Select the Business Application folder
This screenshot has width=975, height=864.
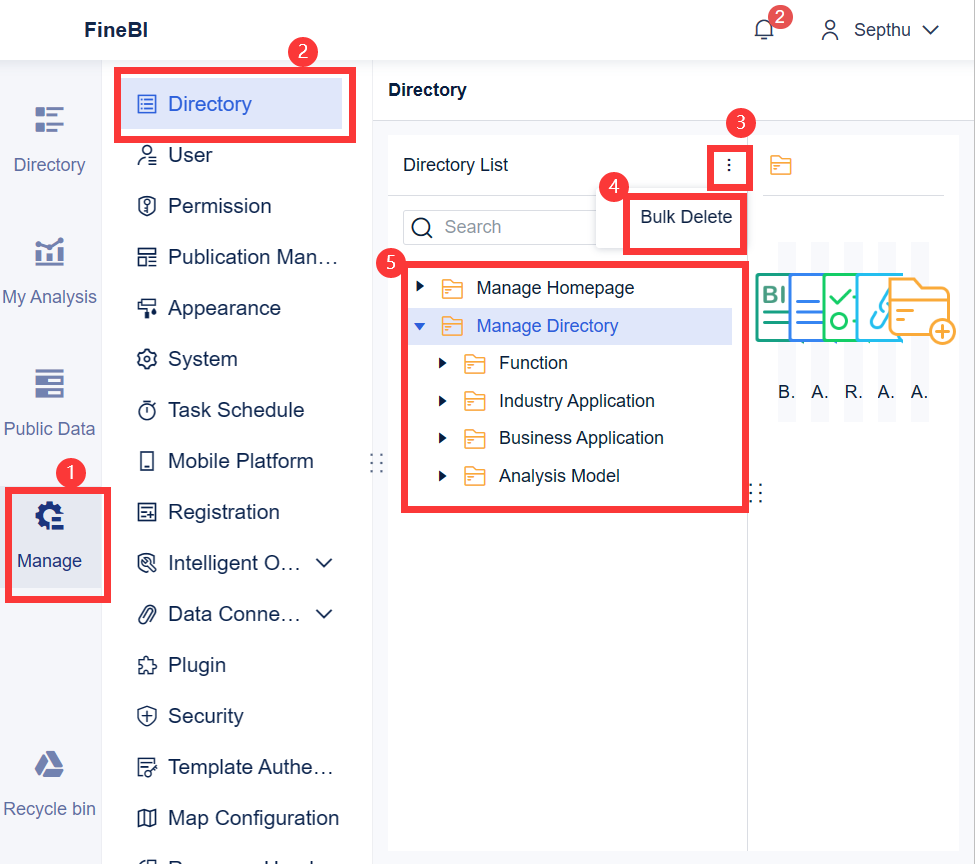[581, 438]
